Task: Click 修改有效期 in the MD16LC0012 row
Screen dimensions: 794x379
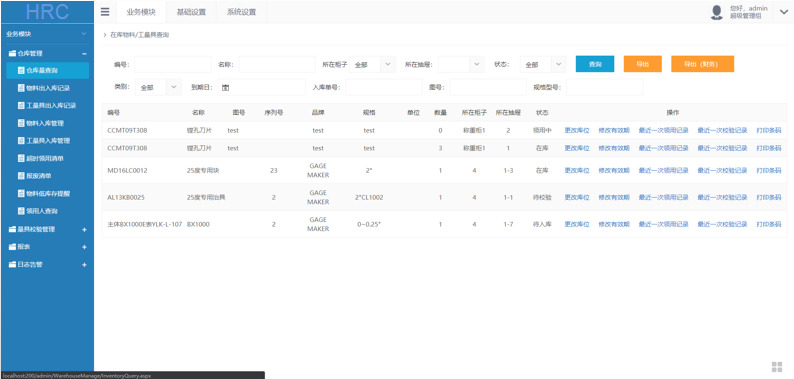Action: point(614,171)
